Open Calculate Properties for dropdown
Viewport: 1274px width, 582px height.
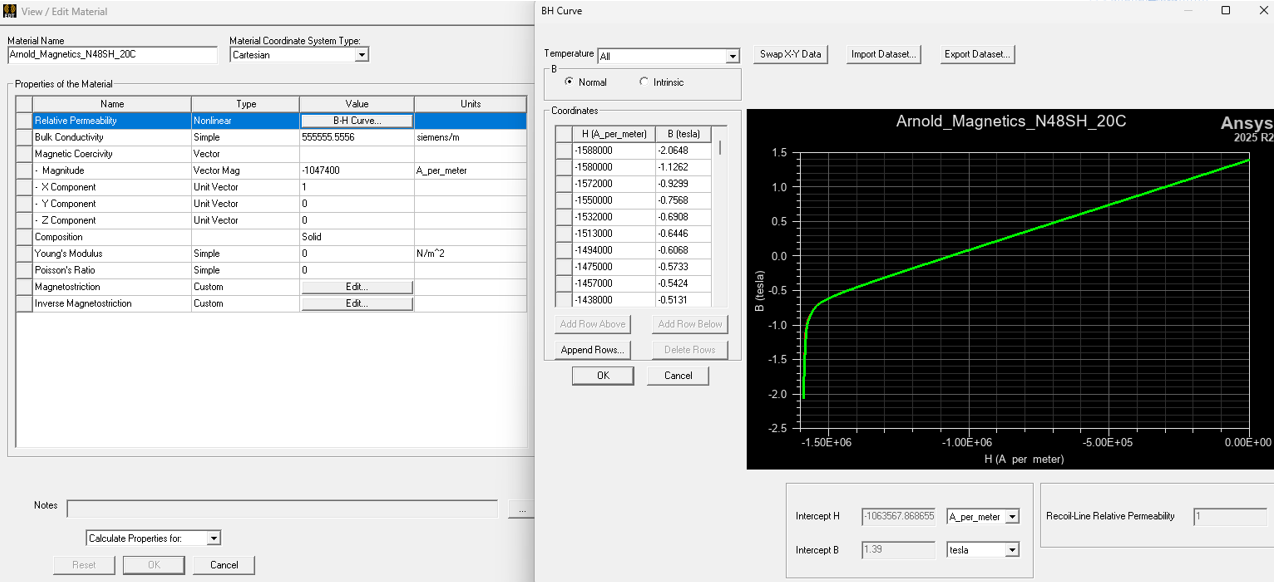pos(213,538)
